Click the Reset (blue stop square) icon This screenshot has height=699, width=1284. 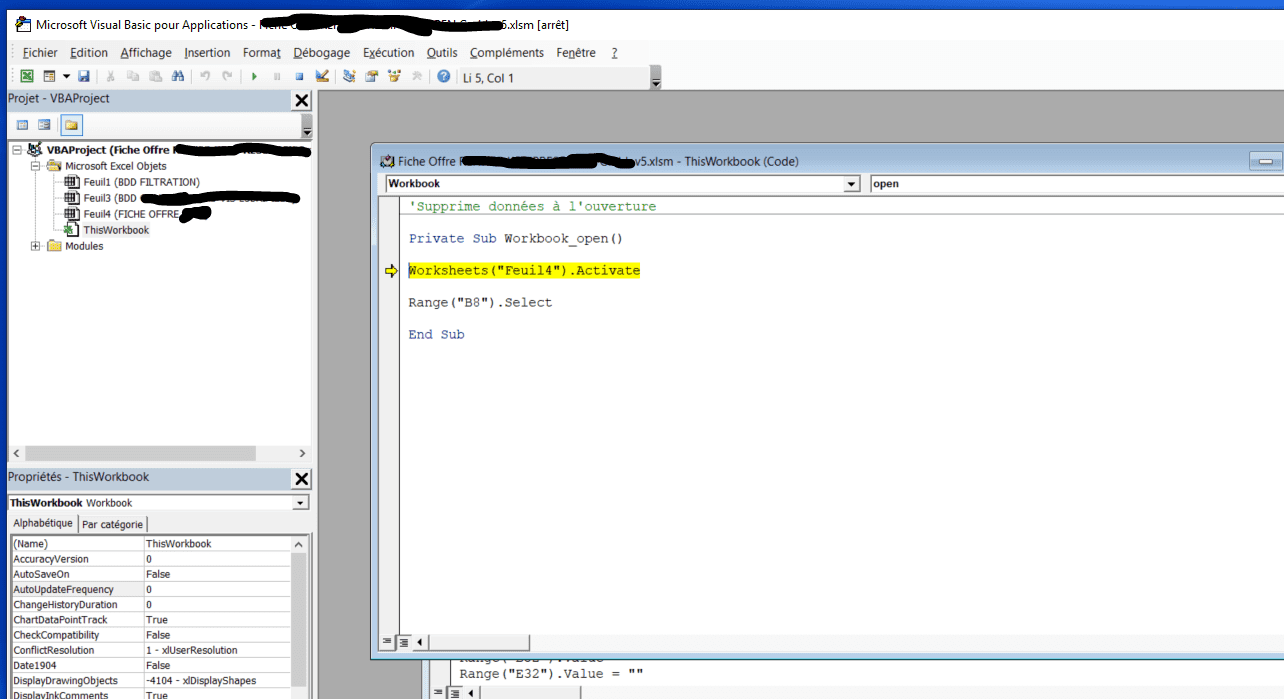tap(299, 76)
